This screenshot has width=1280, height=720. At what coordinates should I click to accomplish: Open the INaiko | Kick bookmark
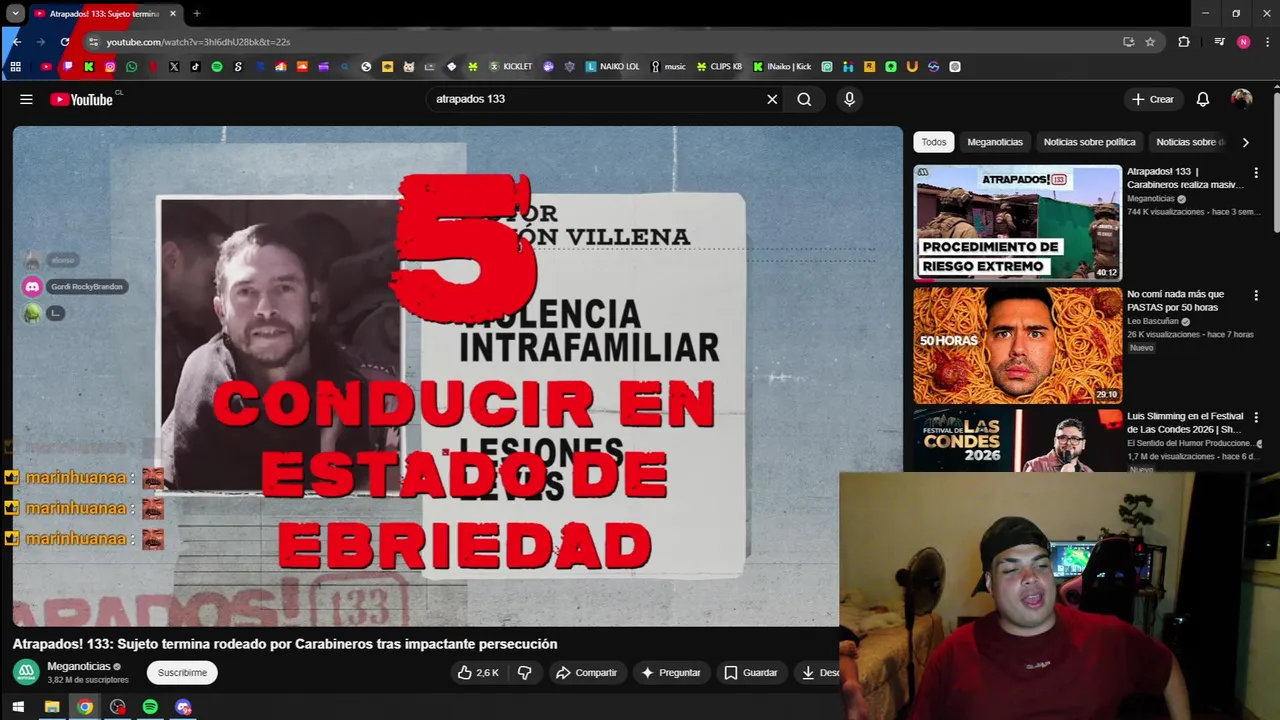782,67
